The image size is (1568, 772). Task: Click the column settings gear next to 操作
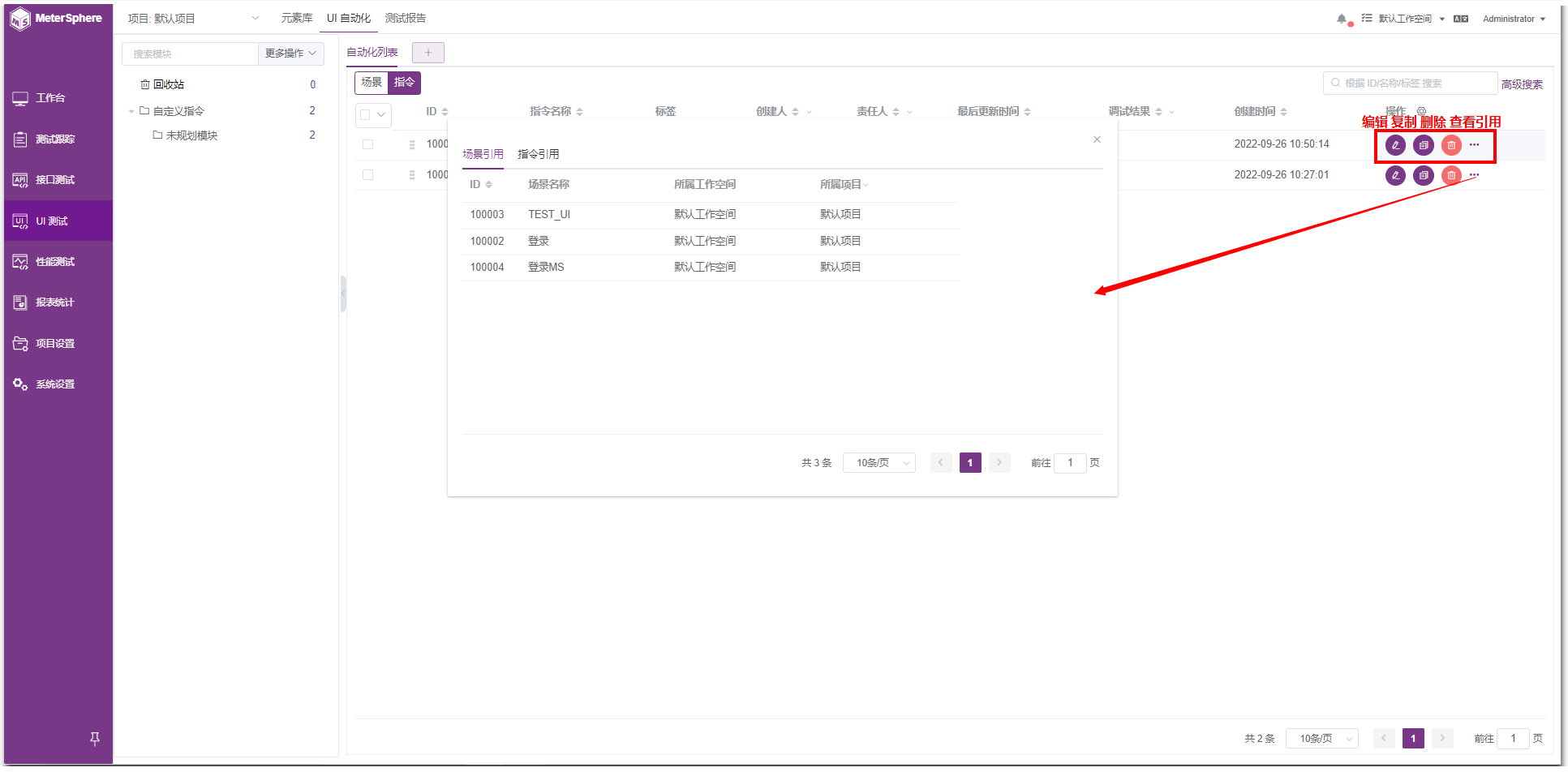click(x=1421, y=111)
